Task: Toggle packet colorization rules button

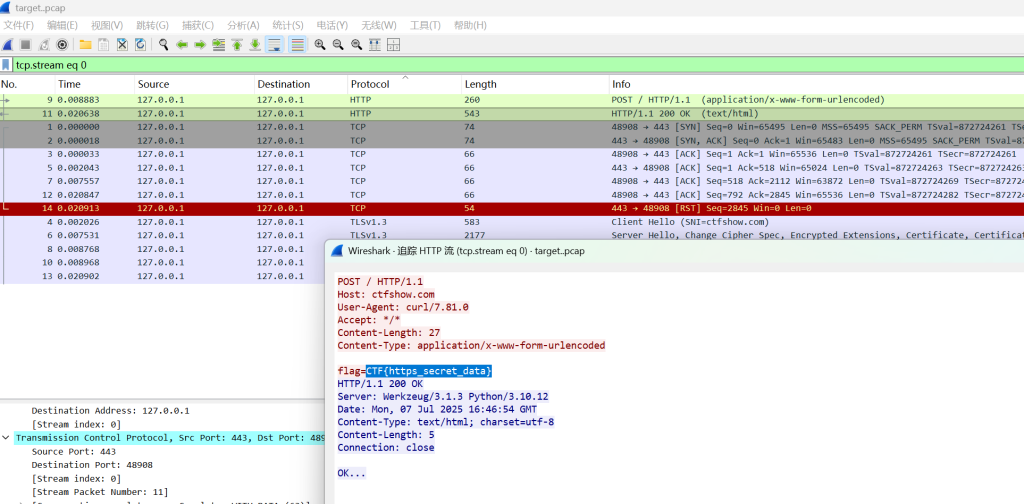Action: (x=297, y=45)
